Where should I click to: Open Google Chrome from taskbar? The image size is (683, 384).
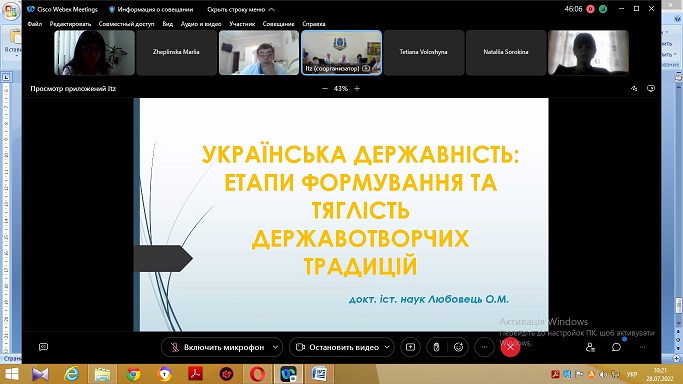pos(133,374)
